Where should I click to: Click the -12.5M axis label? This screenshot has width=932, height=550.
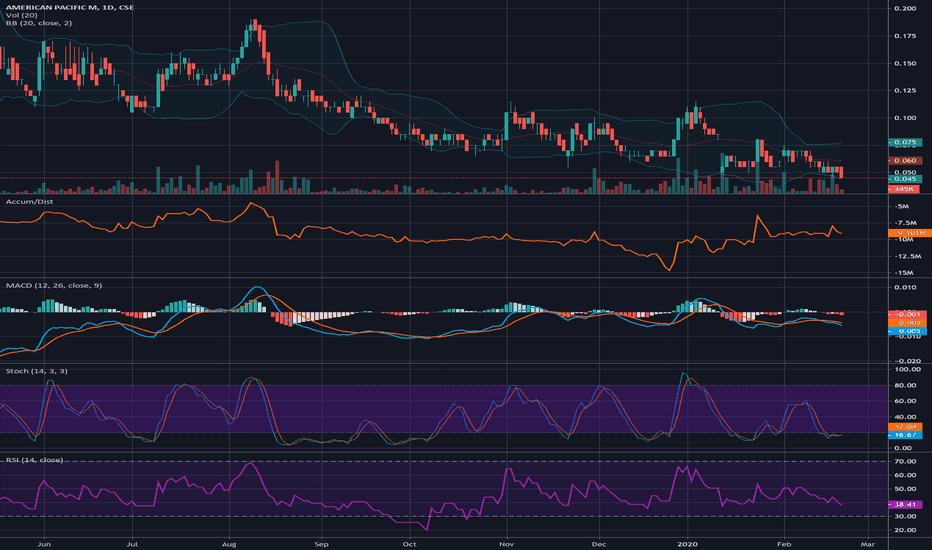coord(907,256)
